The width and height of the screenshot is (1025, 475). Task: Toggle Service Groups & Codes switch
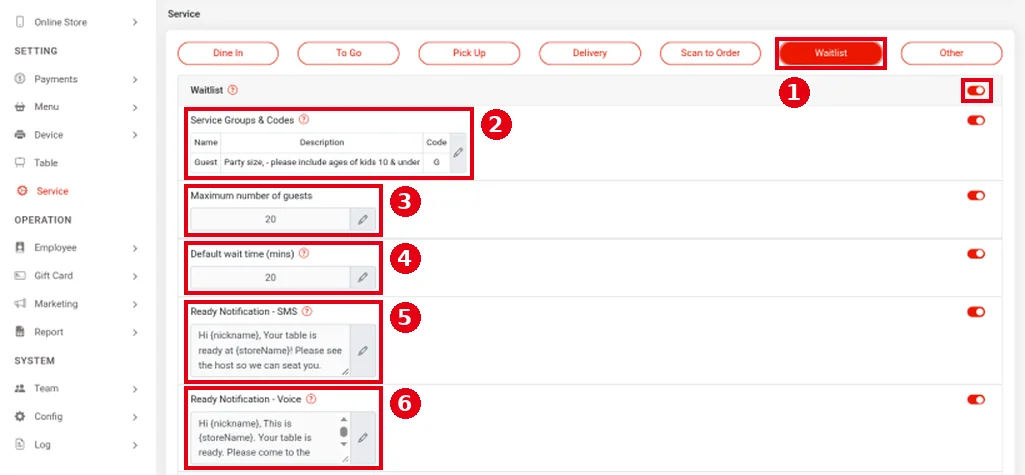[x=976, y=120]
